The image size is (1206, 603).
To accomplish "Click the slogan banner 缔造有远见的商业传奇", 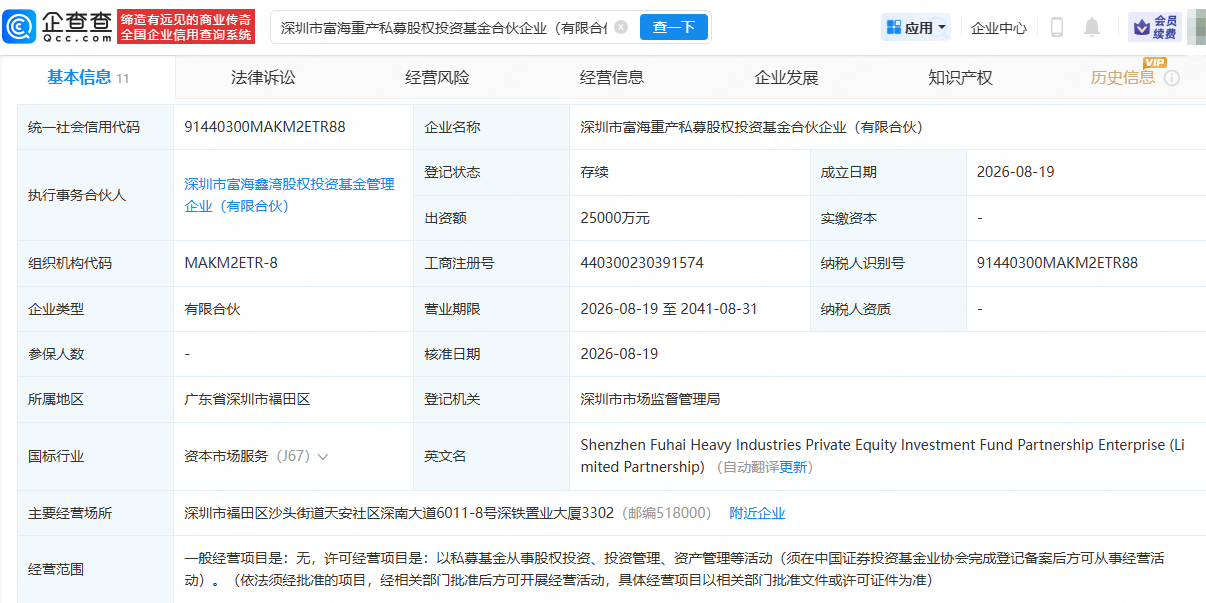I will click(186, 27).
